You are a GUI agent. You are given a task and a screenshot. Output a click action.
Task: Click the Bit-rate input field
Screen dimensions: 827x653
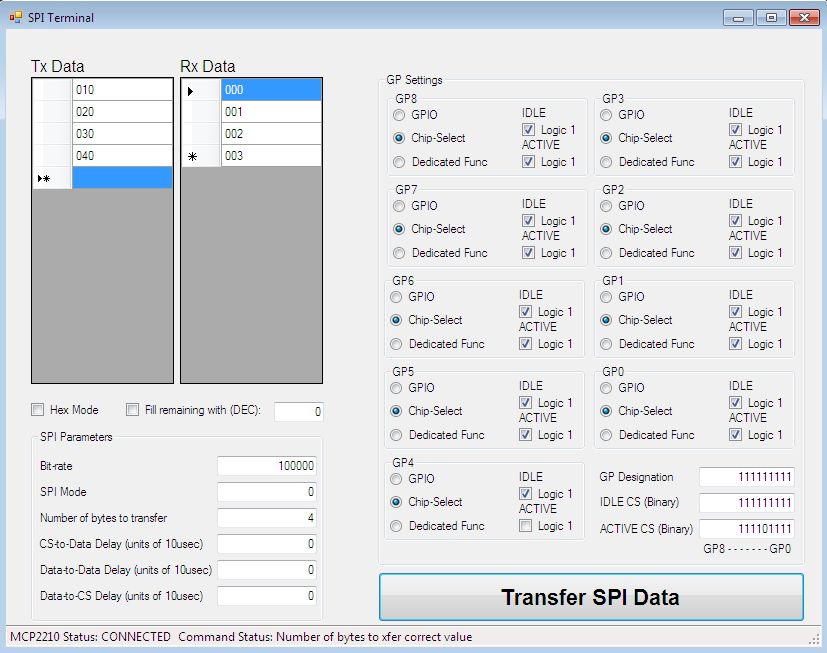[x=267, y=466]
